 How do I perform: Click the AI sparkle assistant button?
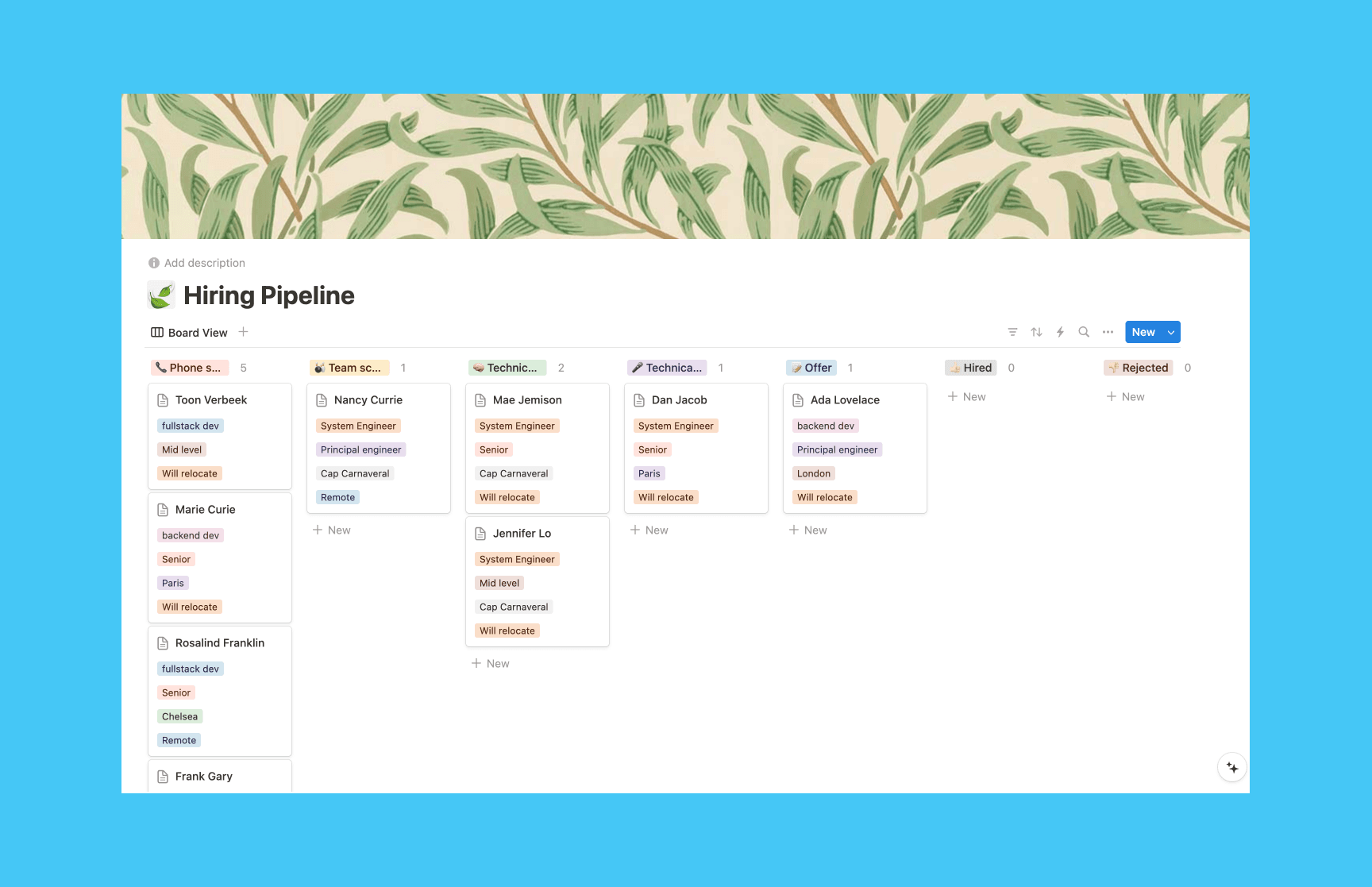point(1232,767)
